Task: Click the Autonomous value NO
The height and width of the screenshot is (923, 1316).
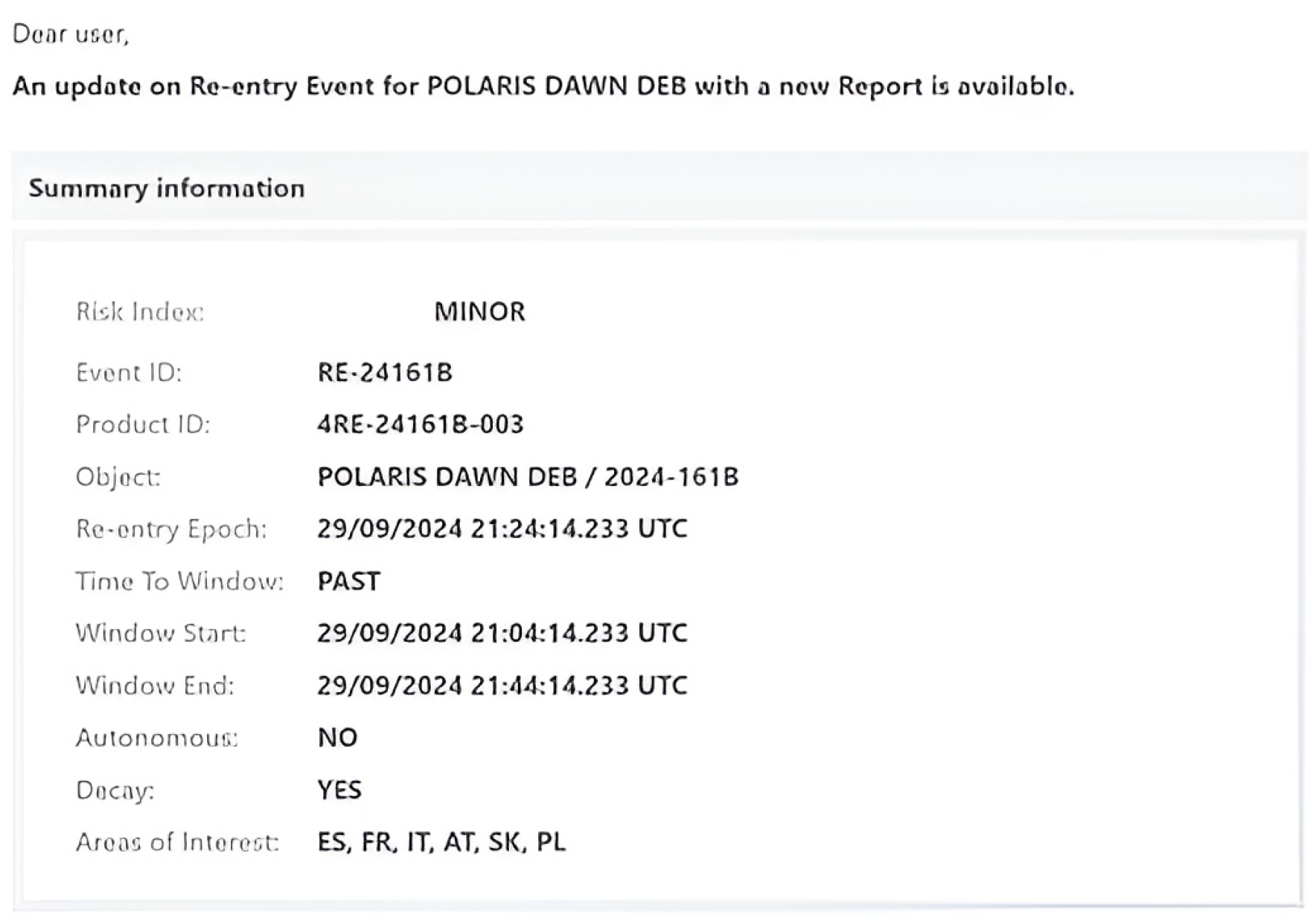Action: [337, 738]
